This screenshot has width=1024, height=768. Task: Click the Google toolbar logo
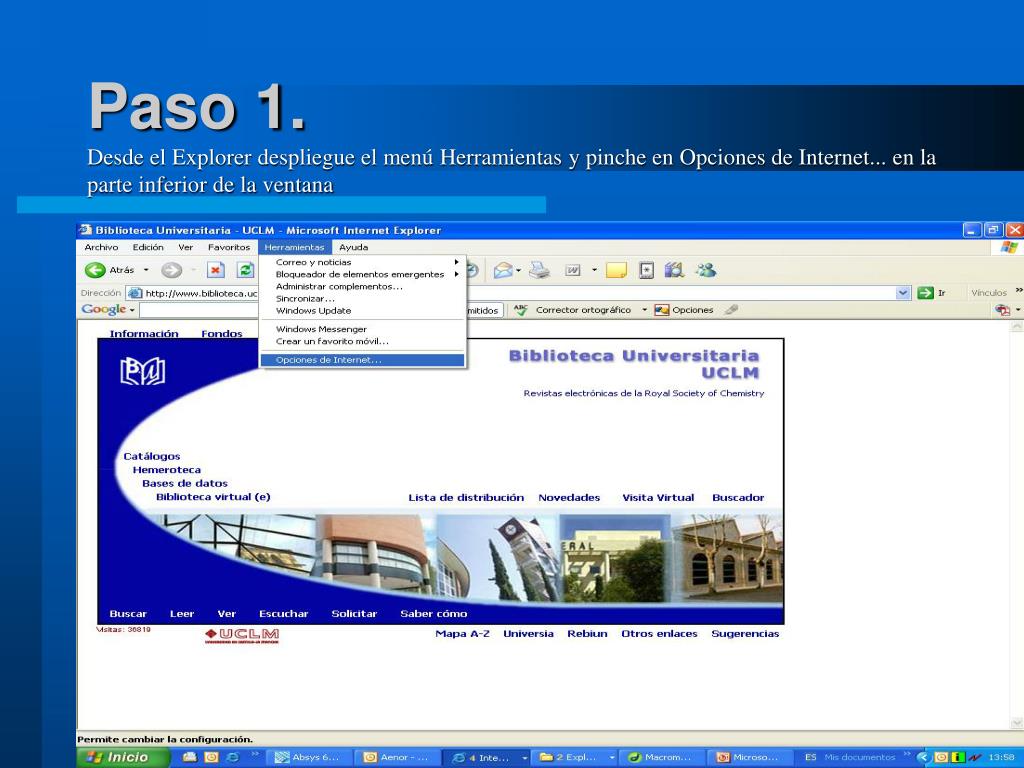point(103,310)
